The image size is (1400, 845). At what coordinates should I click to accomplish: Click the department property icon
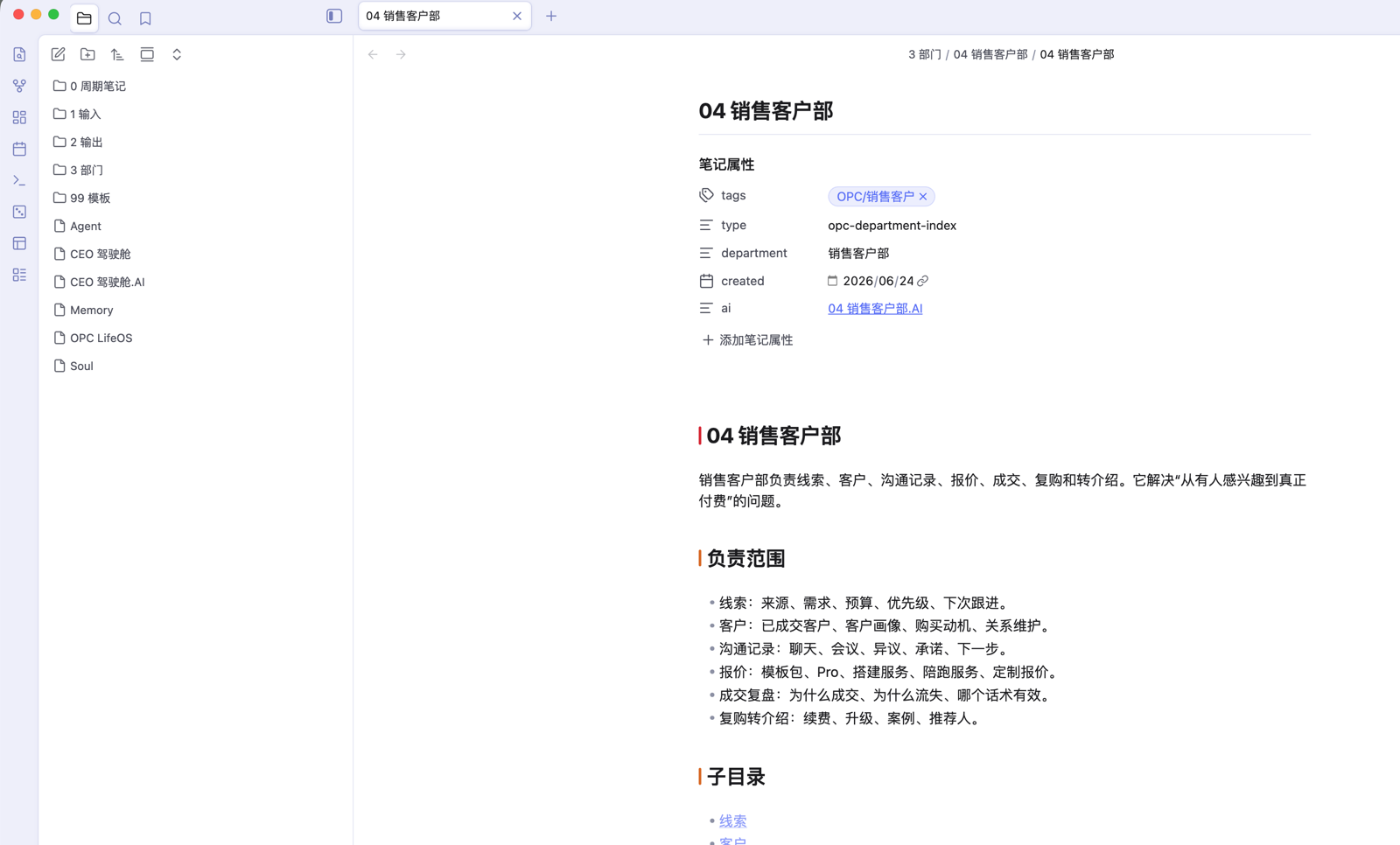point(706,253)
